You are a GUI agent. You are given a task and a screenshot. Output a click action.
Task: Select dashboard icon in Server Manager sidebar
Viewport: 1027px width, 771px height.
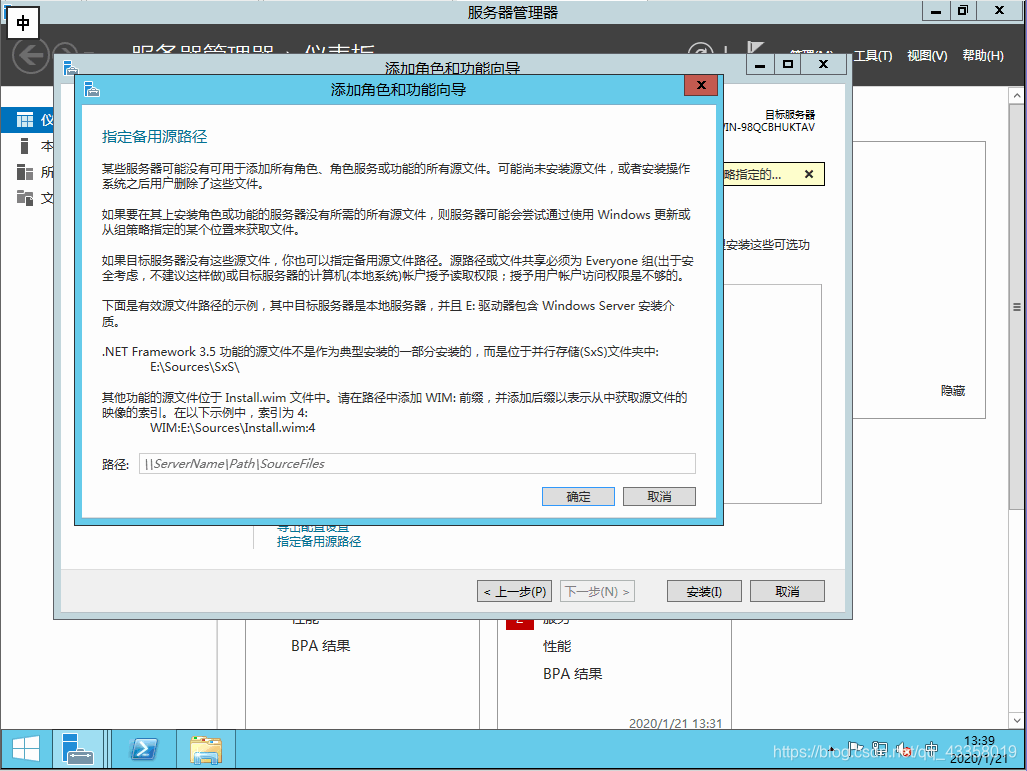[25, 120]
